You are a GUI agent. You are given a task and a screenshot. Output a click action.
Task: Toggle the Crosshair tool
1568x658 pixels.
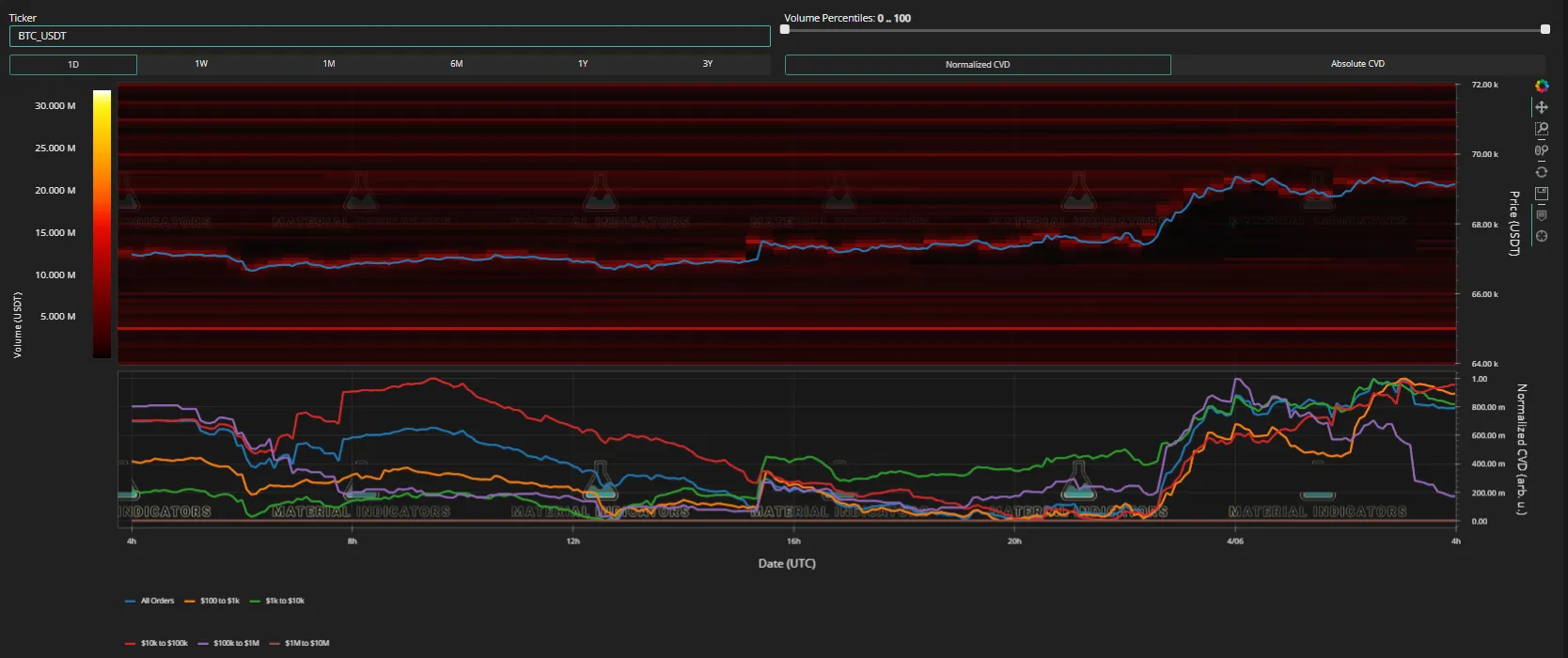point(1542,236)
